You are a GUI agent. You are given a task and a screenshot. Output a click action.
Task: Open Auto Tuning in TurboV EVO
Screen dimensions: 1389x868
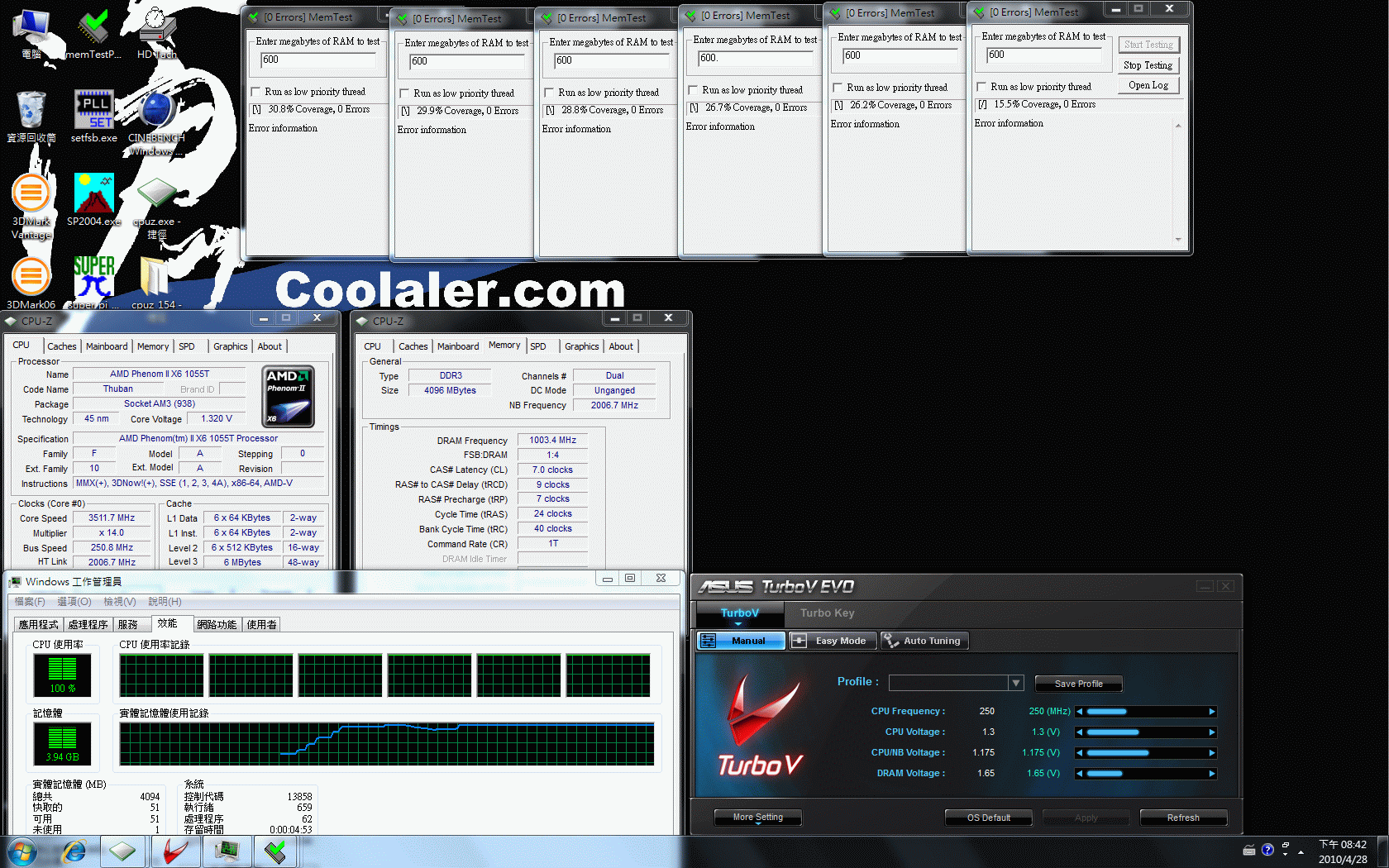coord(924,641)
